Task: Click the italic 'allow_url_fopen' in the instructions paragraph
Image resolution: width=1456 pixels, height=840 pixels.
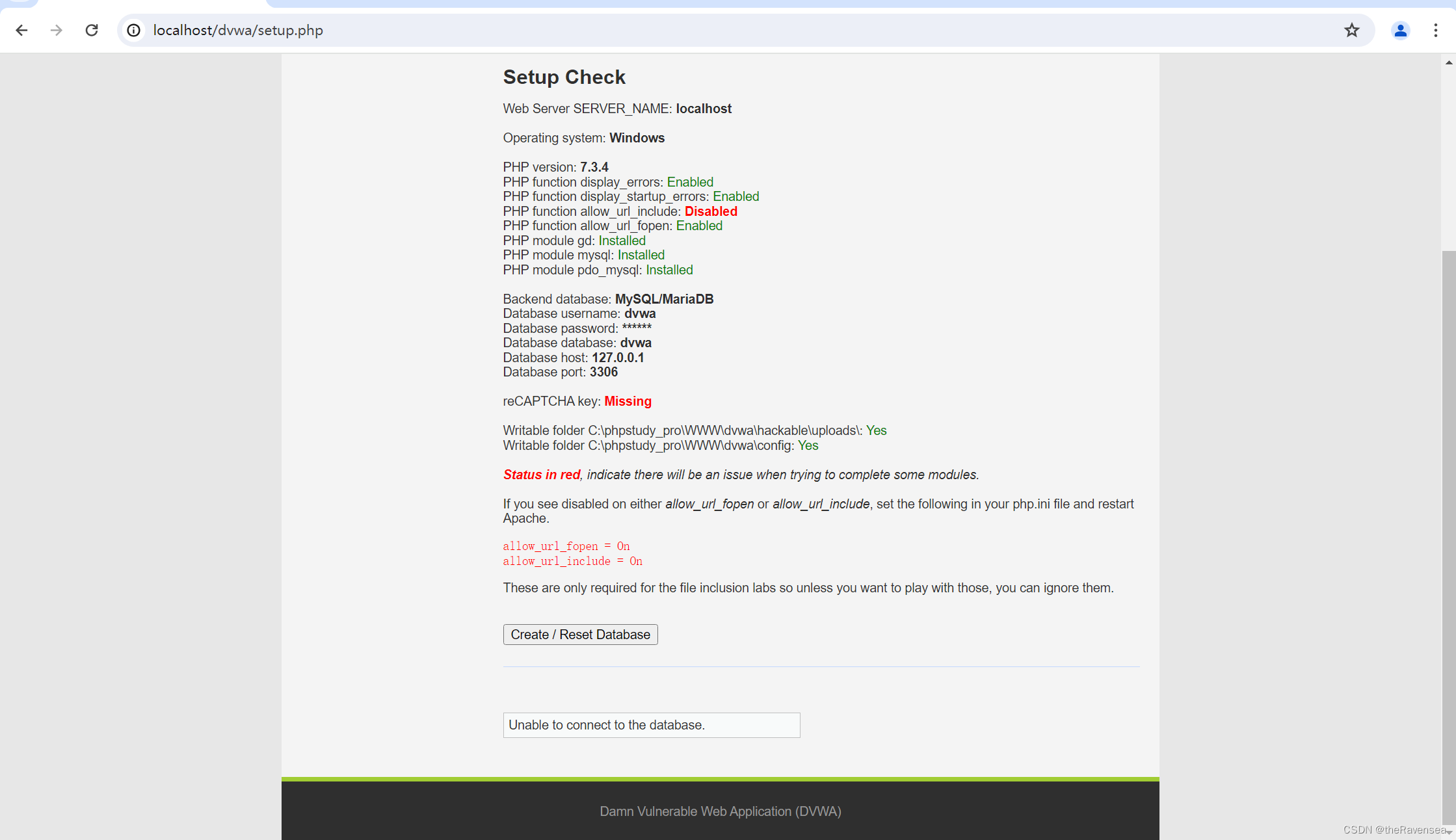Action: (x=709, y=504)
